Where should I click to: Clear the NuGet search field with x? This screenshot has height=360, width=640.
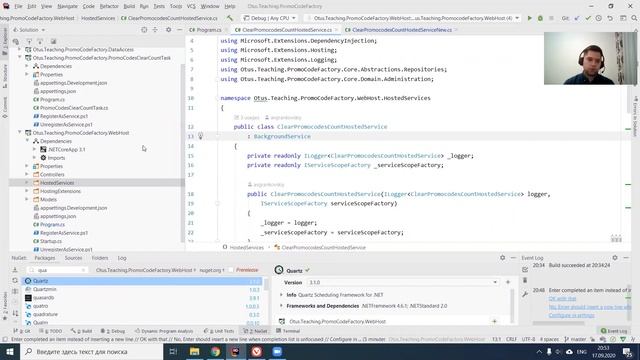click(83, 270)
